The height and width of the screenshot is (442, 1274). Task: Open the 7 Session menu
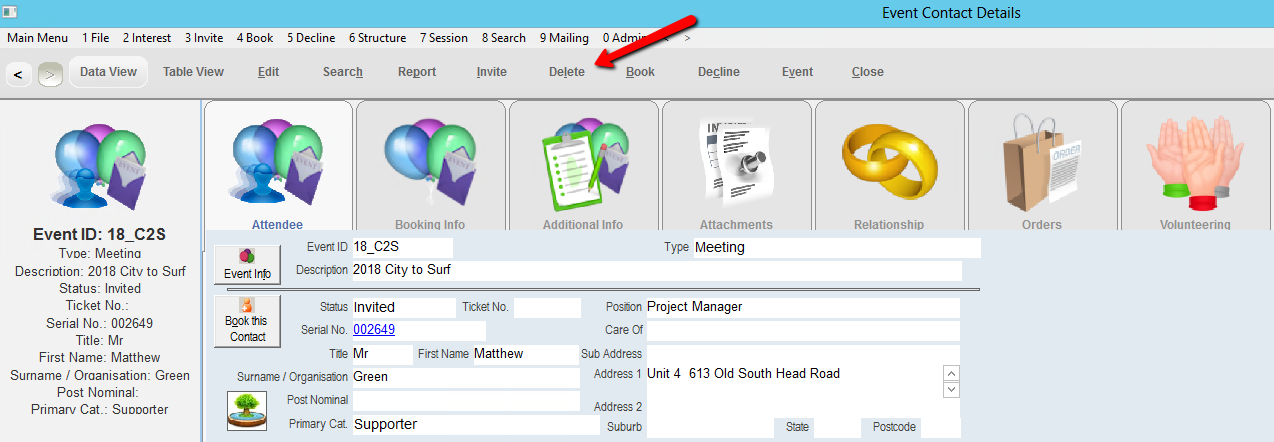(x=443, y=38)
